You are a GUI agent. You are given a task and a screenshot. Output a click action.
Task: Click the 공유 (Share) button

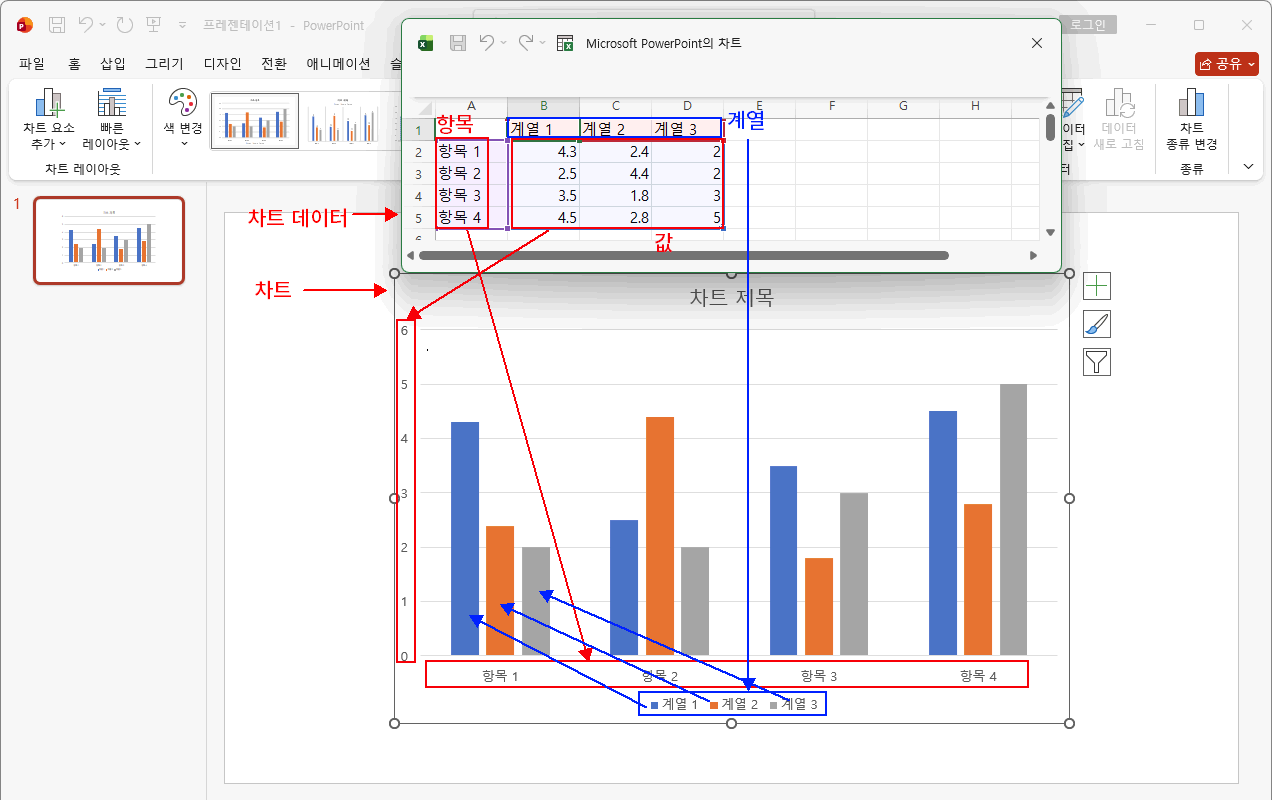pyautogui.click(x=1226, y=64)
